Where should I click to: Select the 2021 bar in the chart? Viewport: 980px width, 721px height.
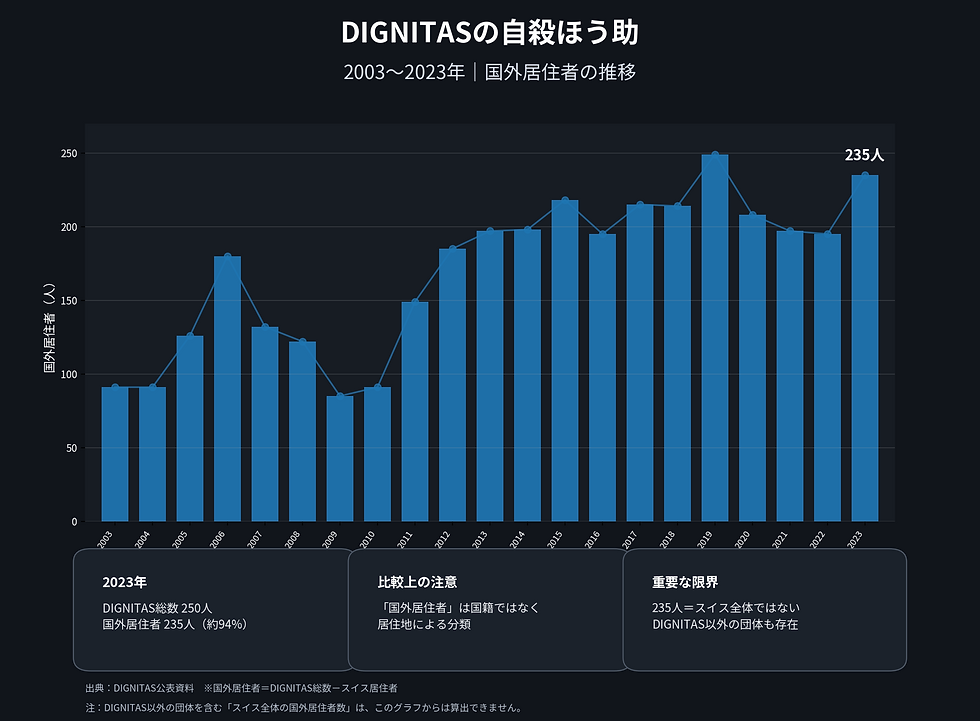[790, 376]
